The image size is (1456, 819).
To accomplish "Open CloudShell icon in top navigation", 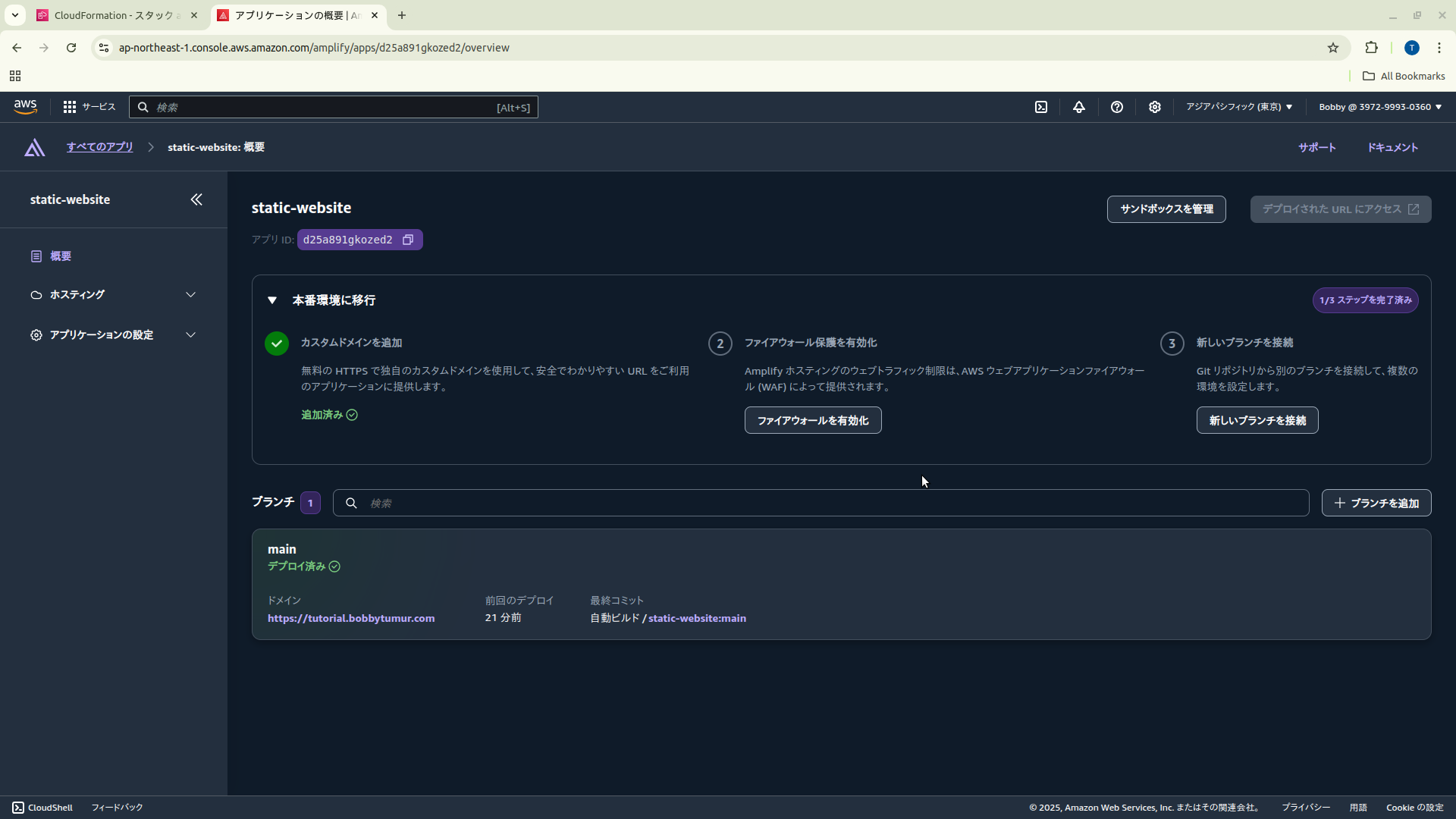I will click(x=1041, y=107).
